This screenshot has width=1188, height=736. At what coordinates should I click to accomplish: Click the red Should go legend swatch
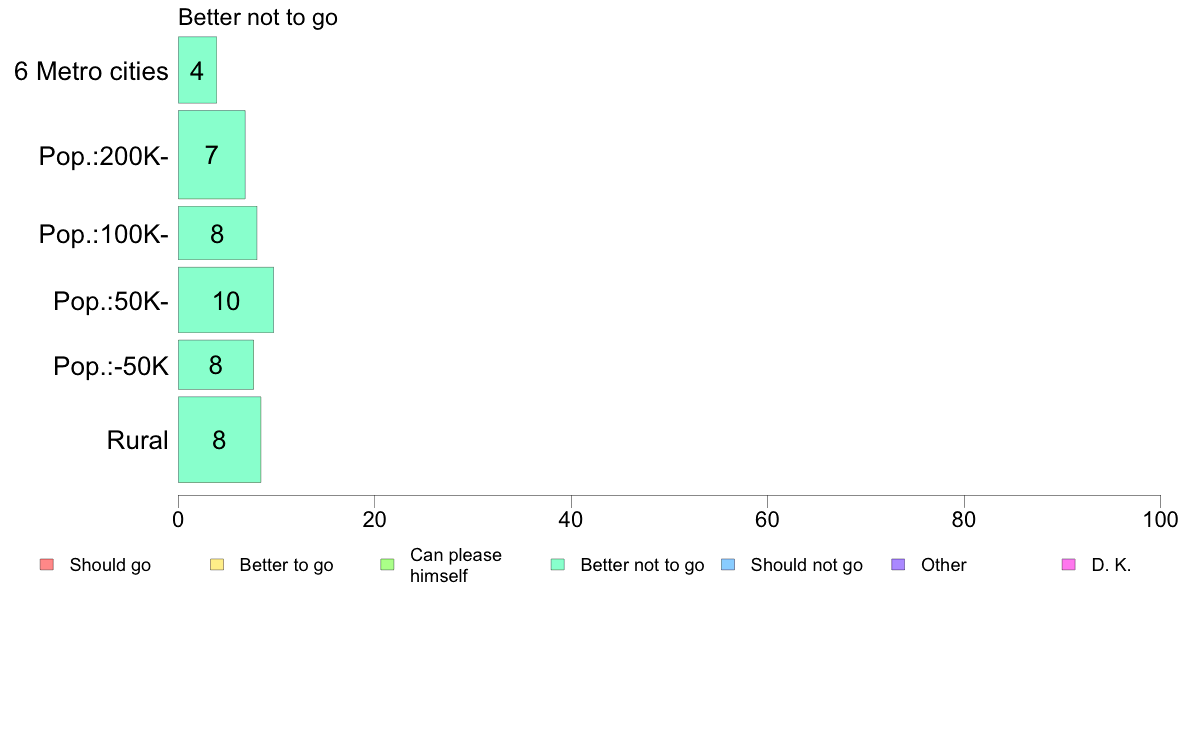tap(47, 565)
